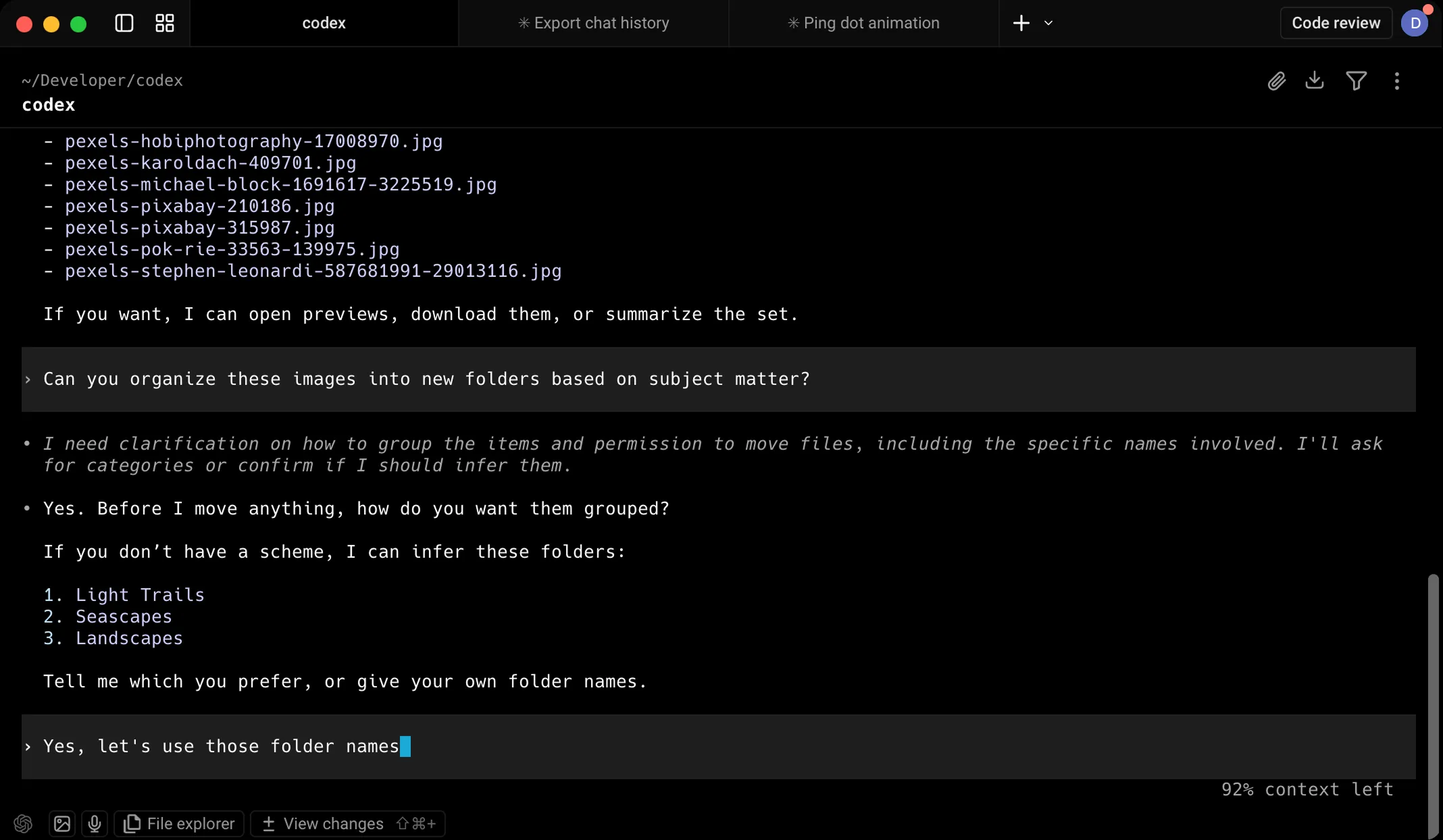Click the Code review button
The width and height of the screenshot is (1443, 840).
1335,22
